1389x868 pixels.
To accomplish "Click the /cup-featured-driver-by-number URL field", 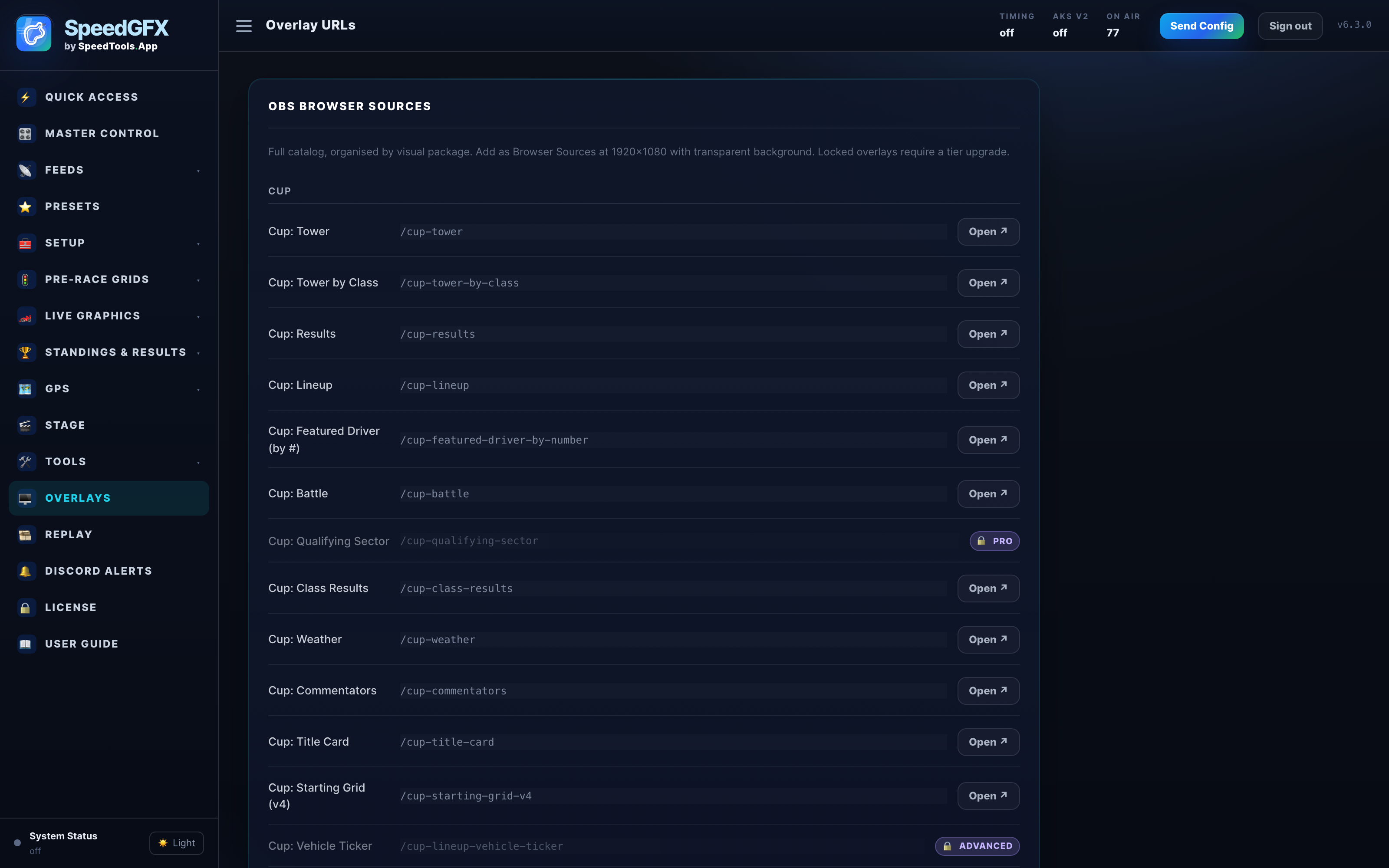I will pos(673,440).
